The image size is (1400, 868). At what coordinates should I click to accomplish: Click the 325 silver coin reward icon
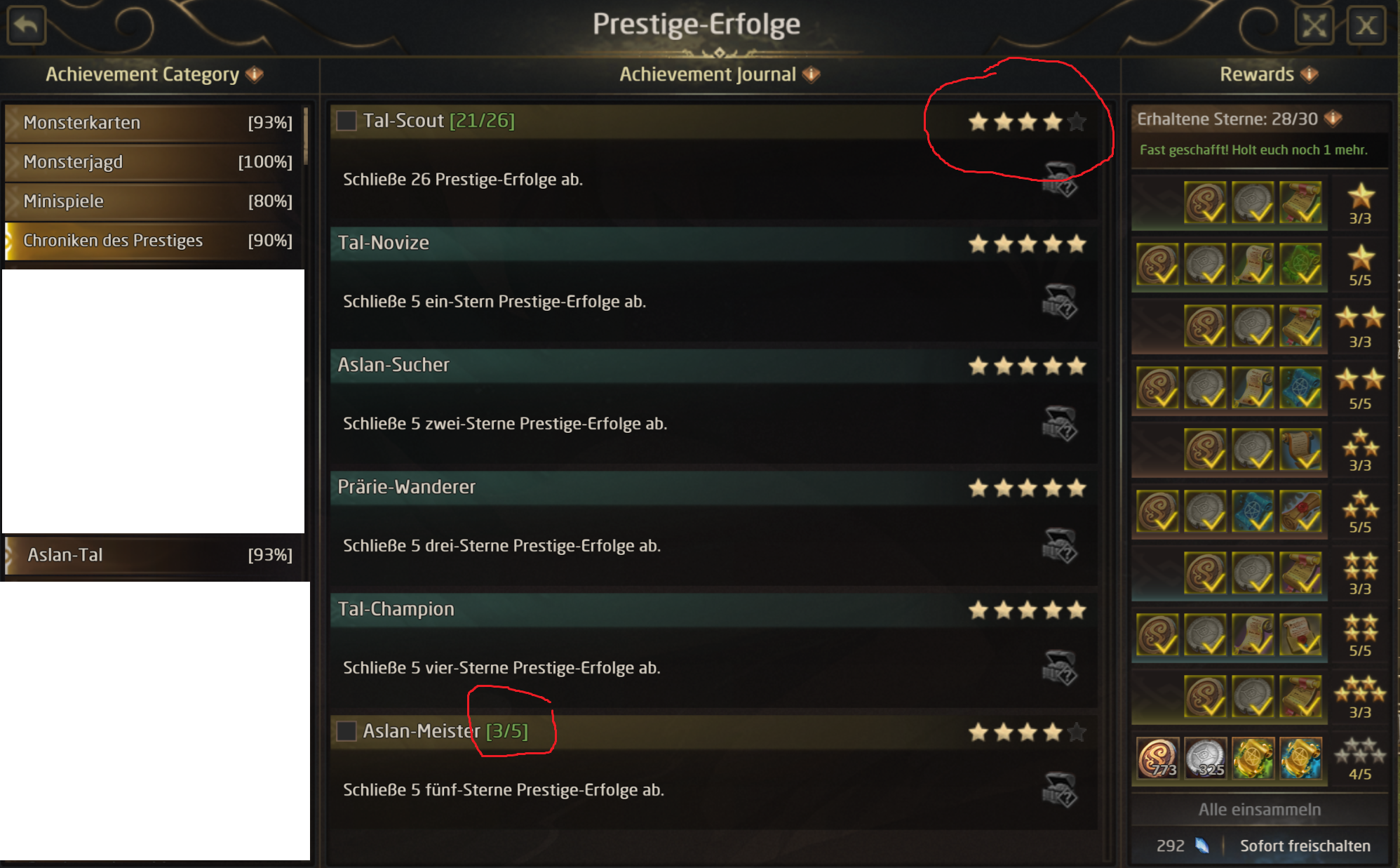pos(1205,758)
